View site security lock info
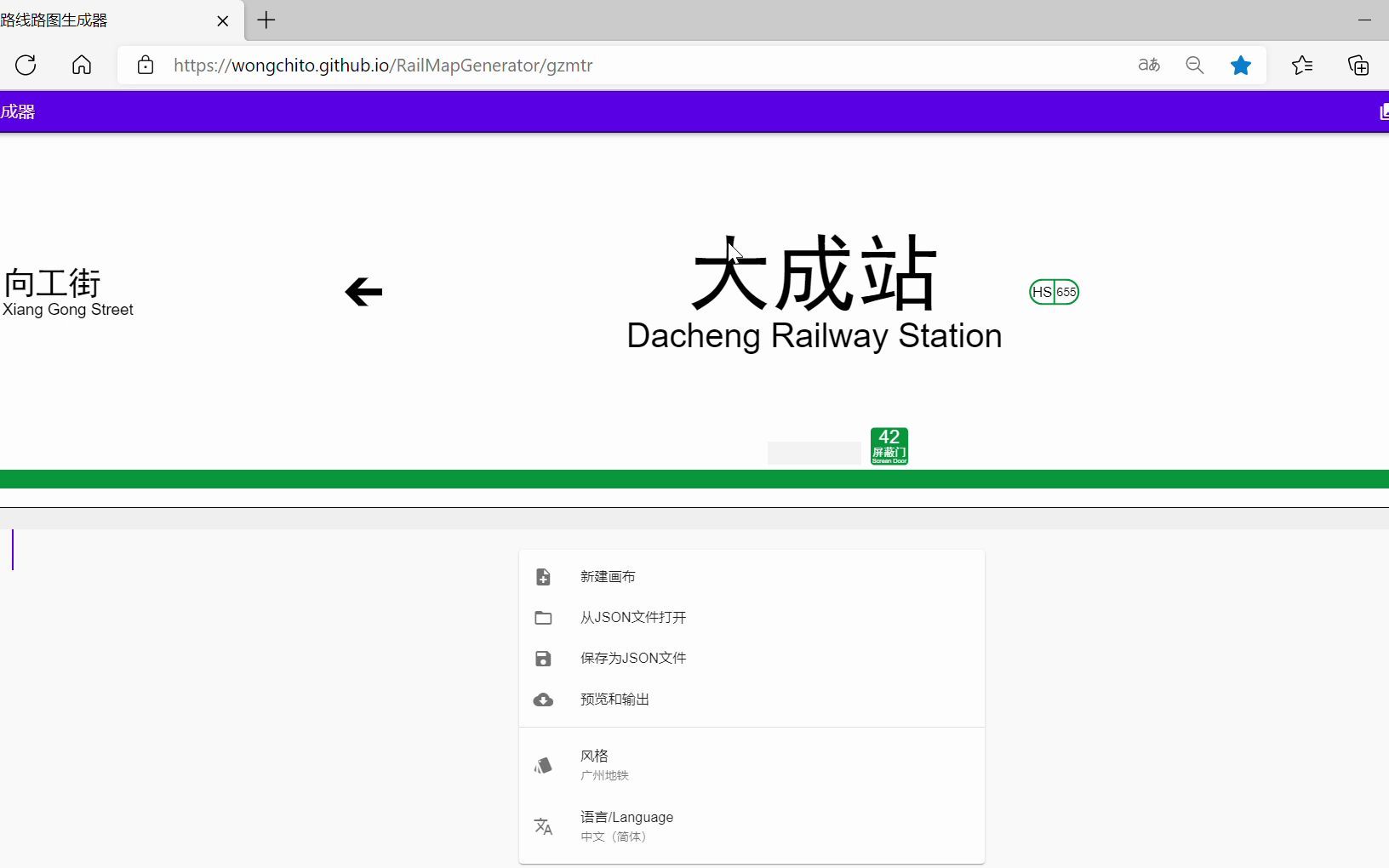1389x868 pixels. pyautogui.click(x=146, y=66)
